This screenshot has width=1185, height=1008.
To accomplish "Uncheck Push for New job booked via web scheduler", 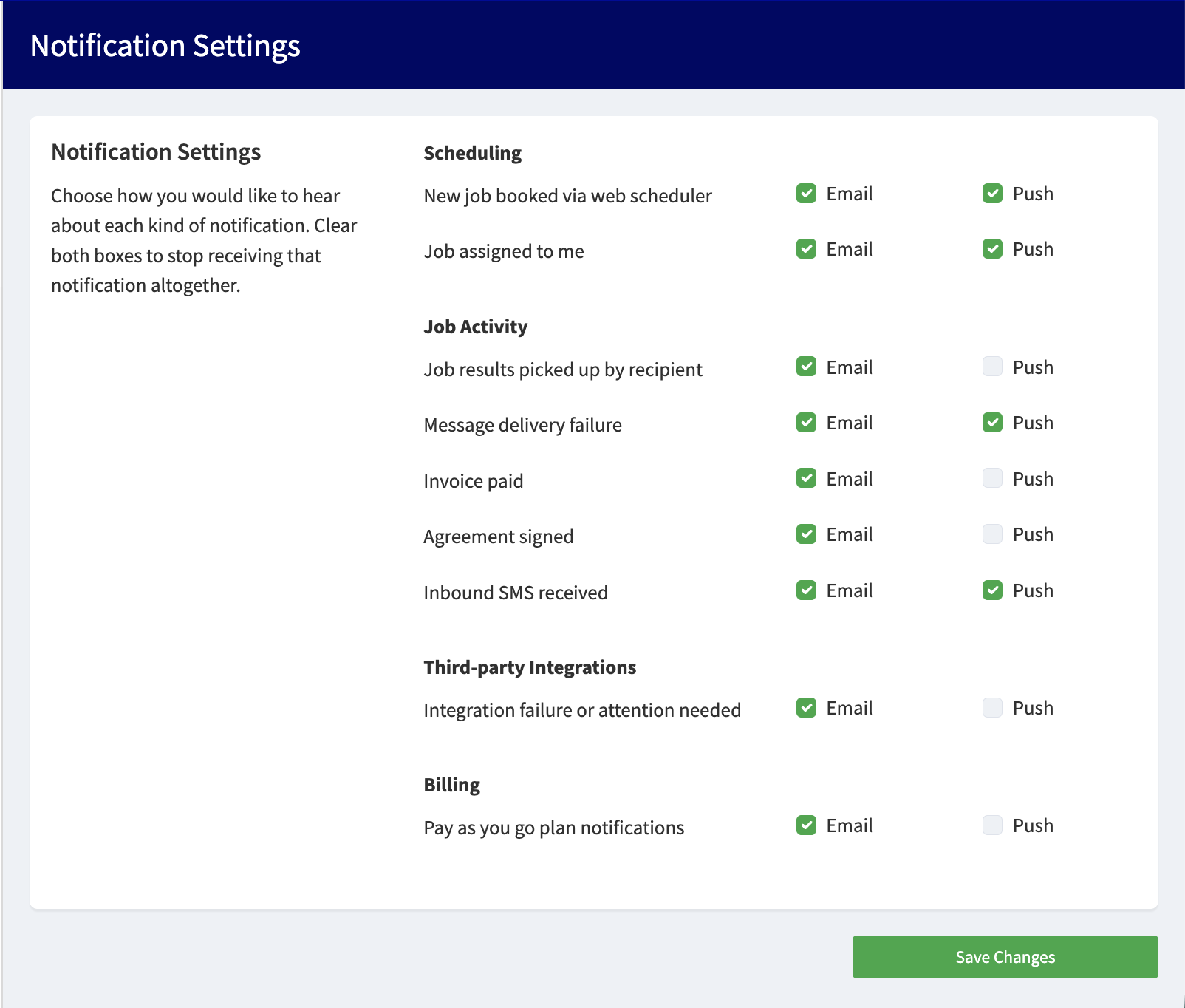I will (x=992, y=194).
